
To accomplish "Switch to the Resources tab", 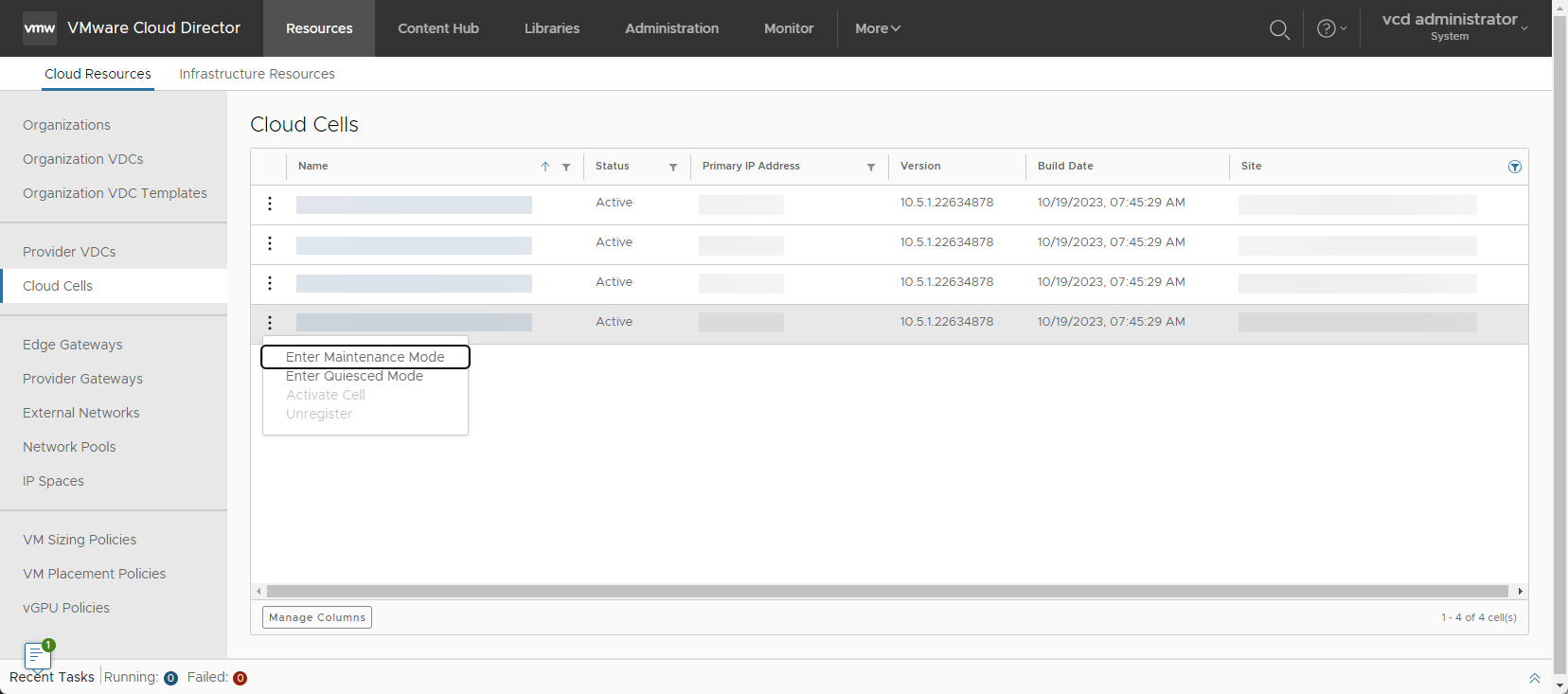I will (319, 28).
